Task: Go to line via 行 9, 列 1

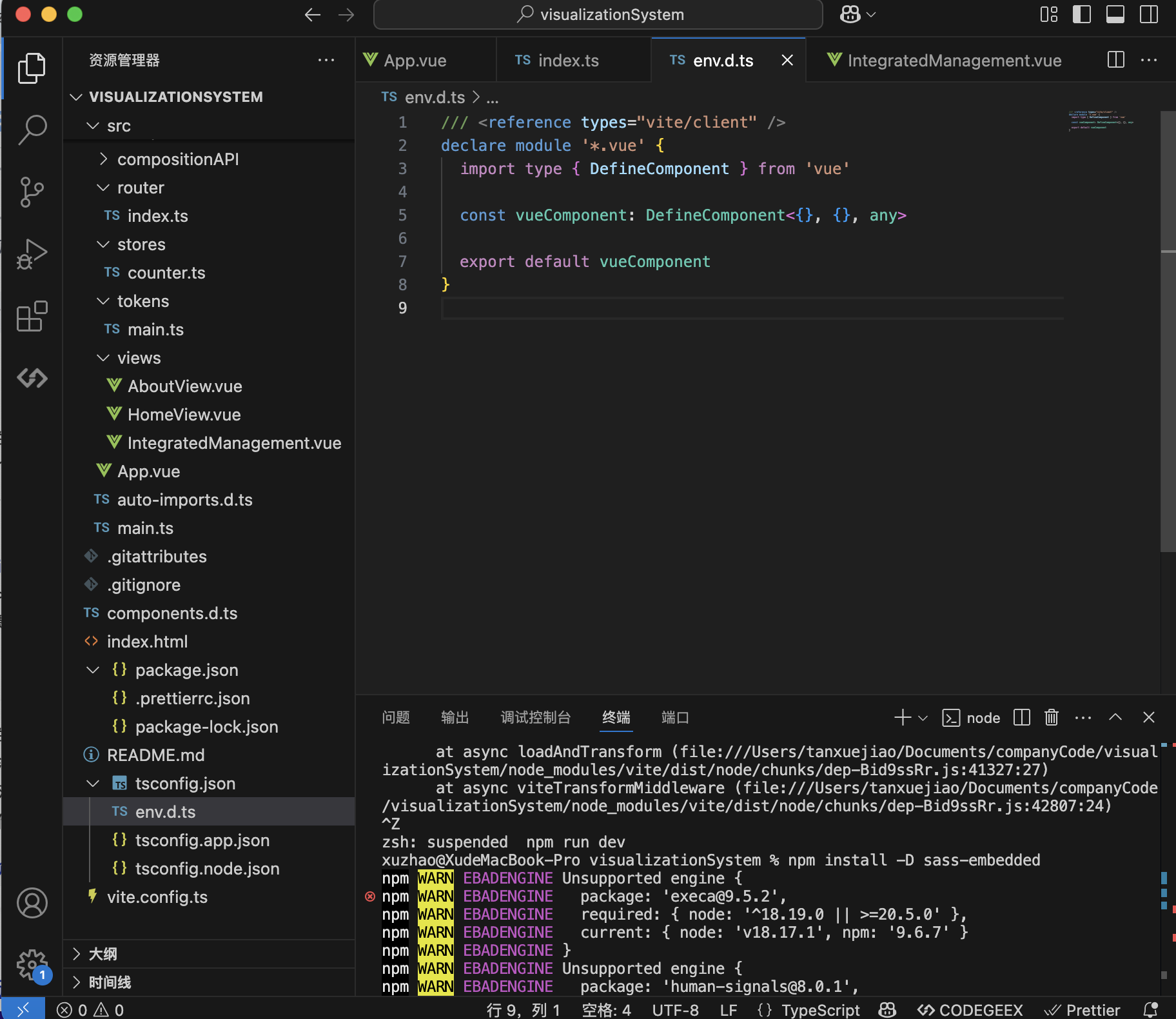Action: (x=523, y=1010)
